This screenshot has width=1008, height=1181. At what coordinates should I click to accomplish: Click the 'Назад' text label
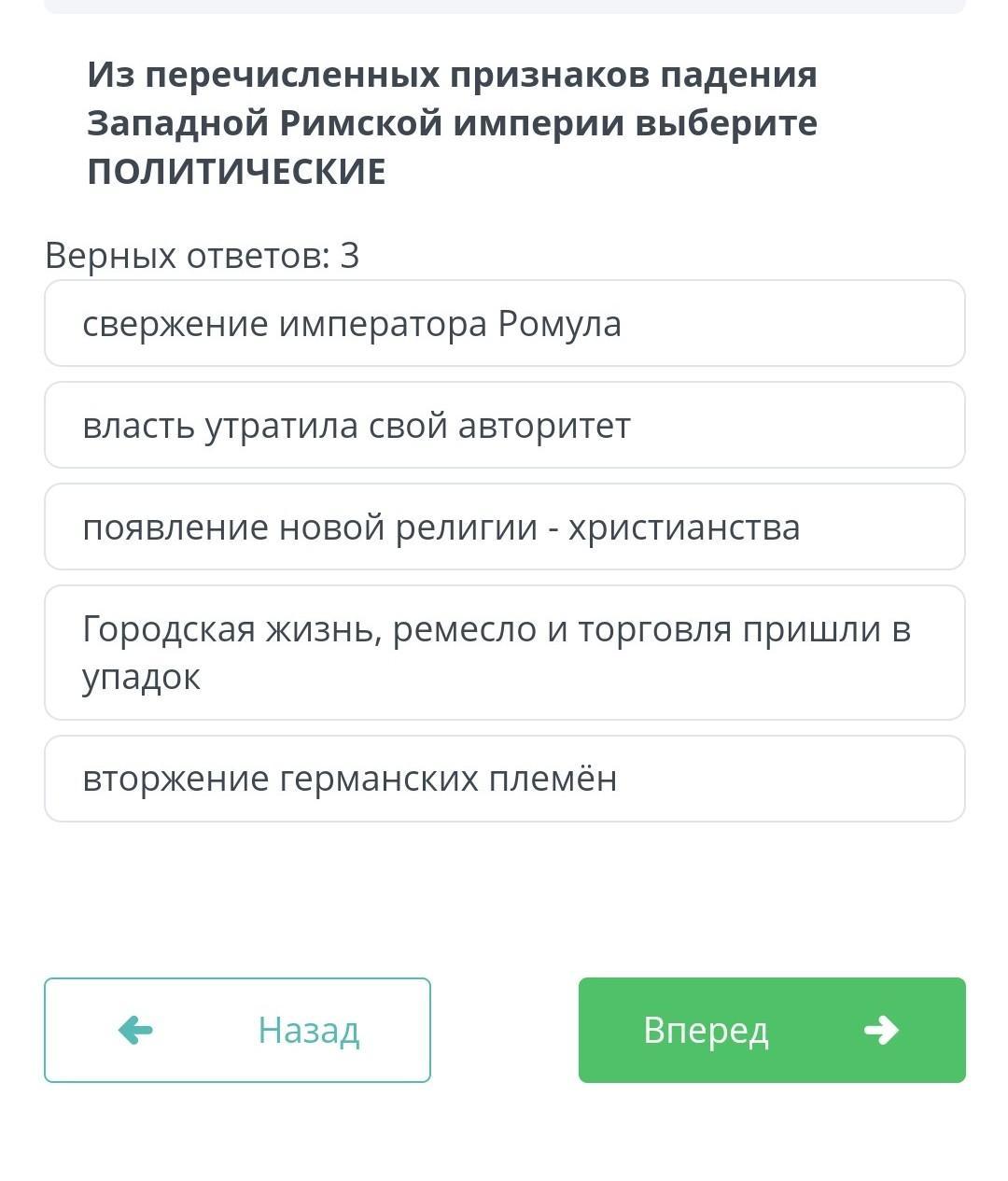[308, 1030]
